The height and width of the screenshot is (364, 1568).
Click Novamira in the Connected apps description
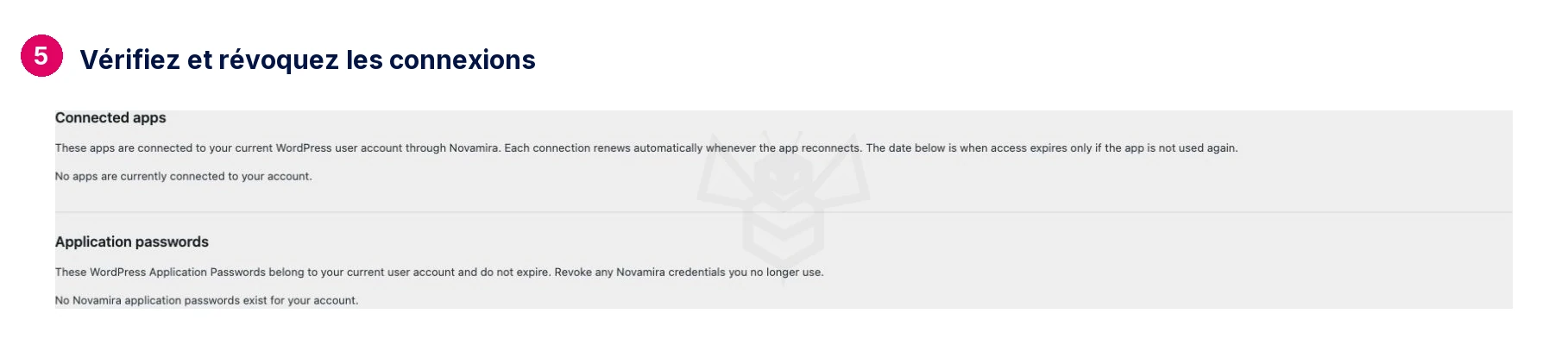coord(474,148)
